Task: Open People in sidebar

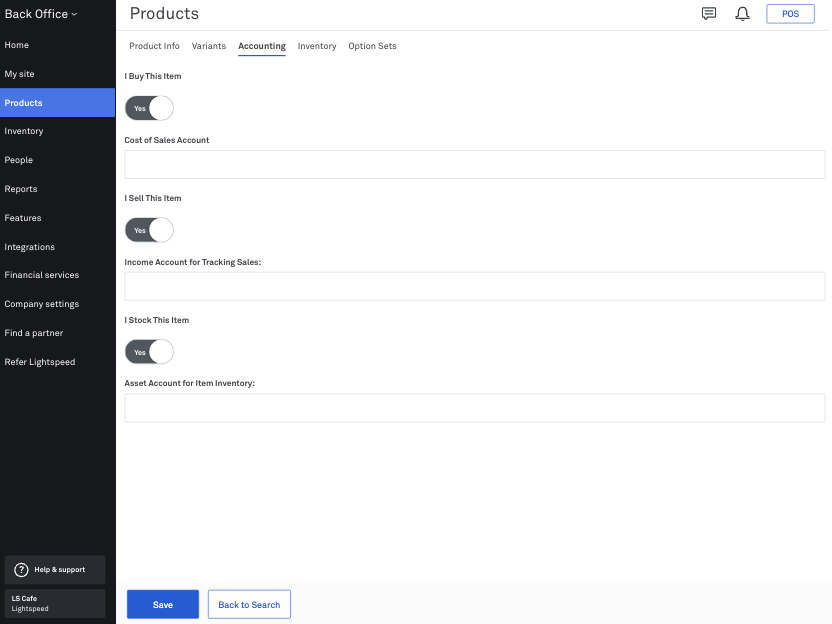Action: coord(57,160)
